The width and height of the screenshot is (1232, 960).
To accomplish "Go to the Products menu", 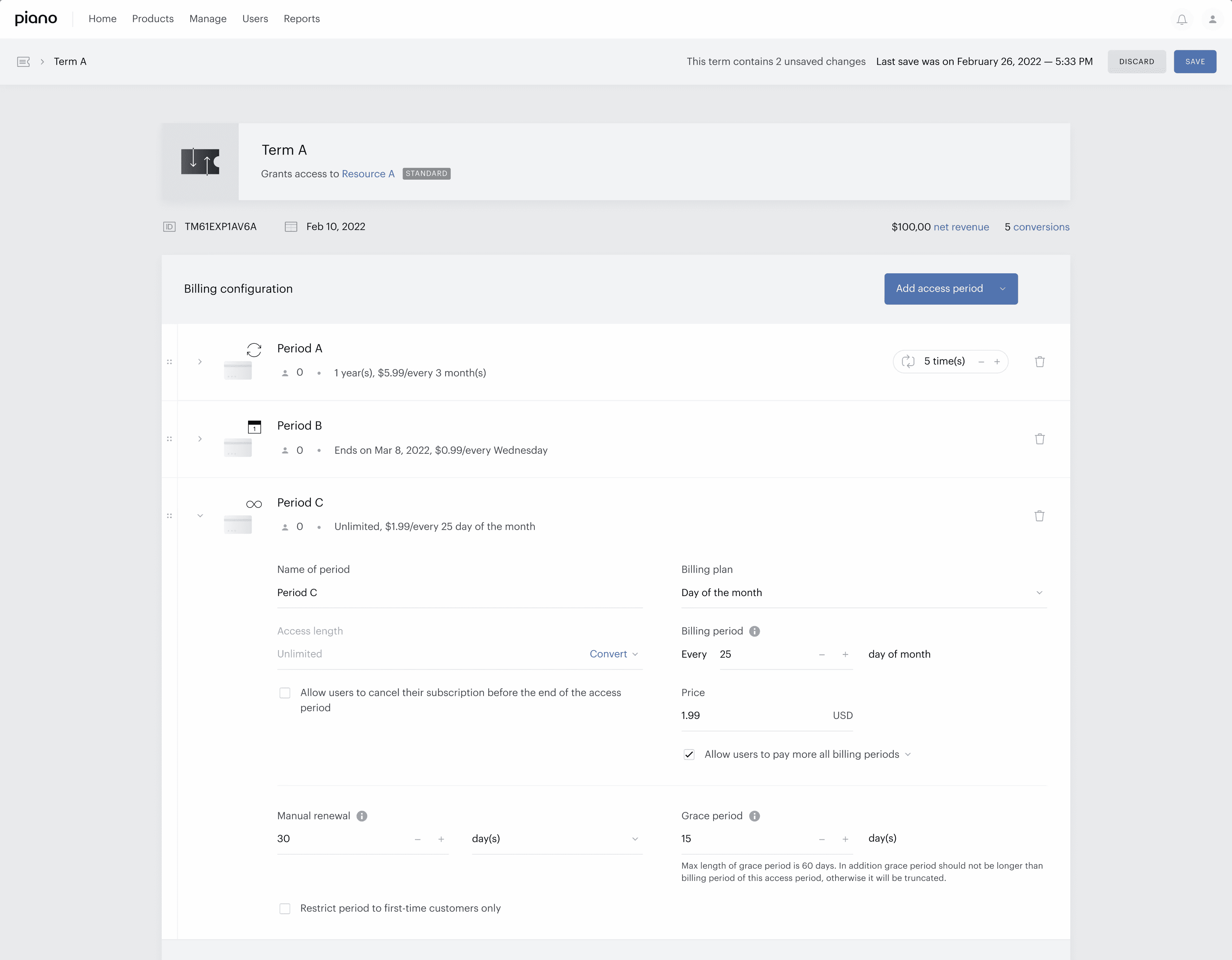I will (x=152, y=19).
